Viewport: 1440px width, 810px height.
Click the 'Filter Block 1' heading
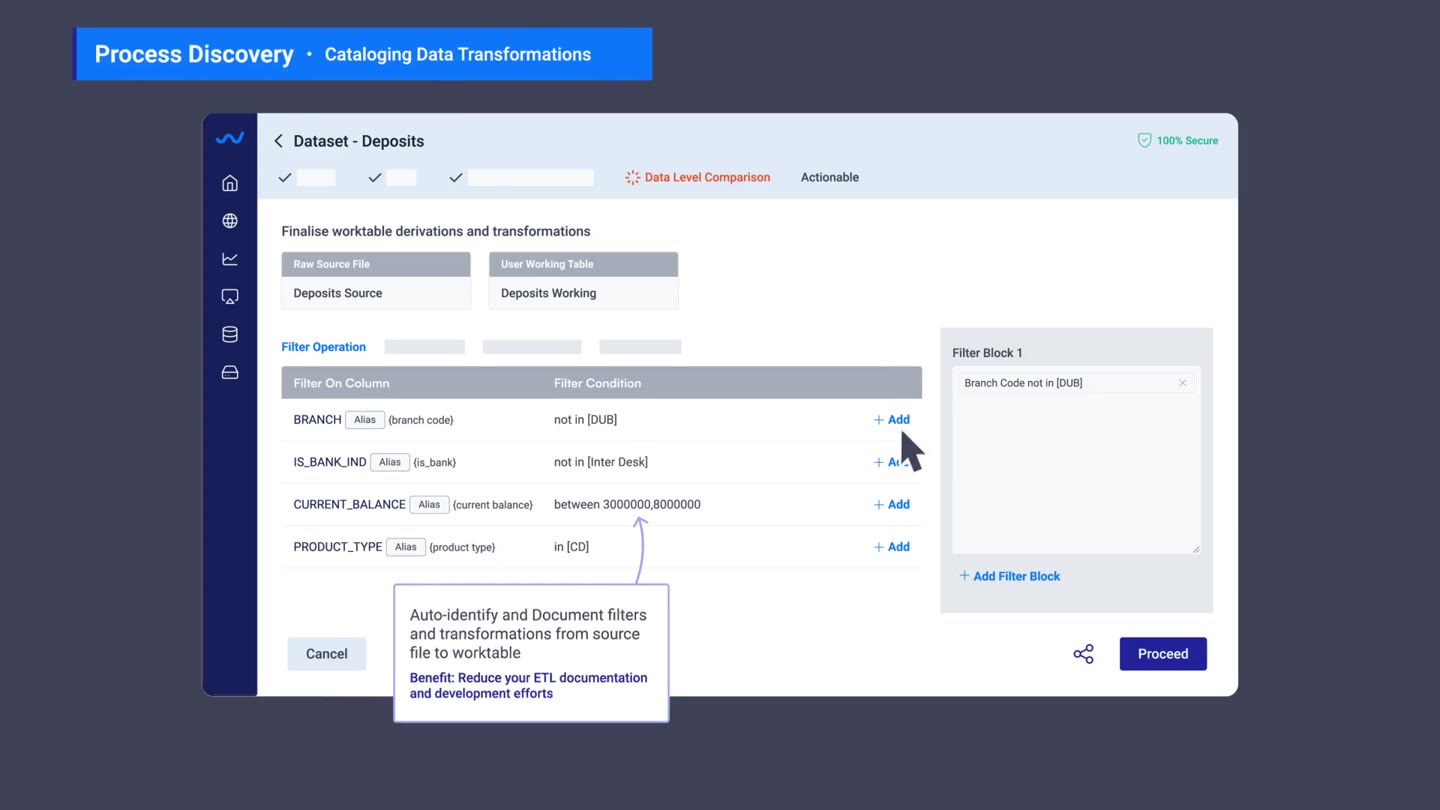pyautogui.click(x=987, y=353)
